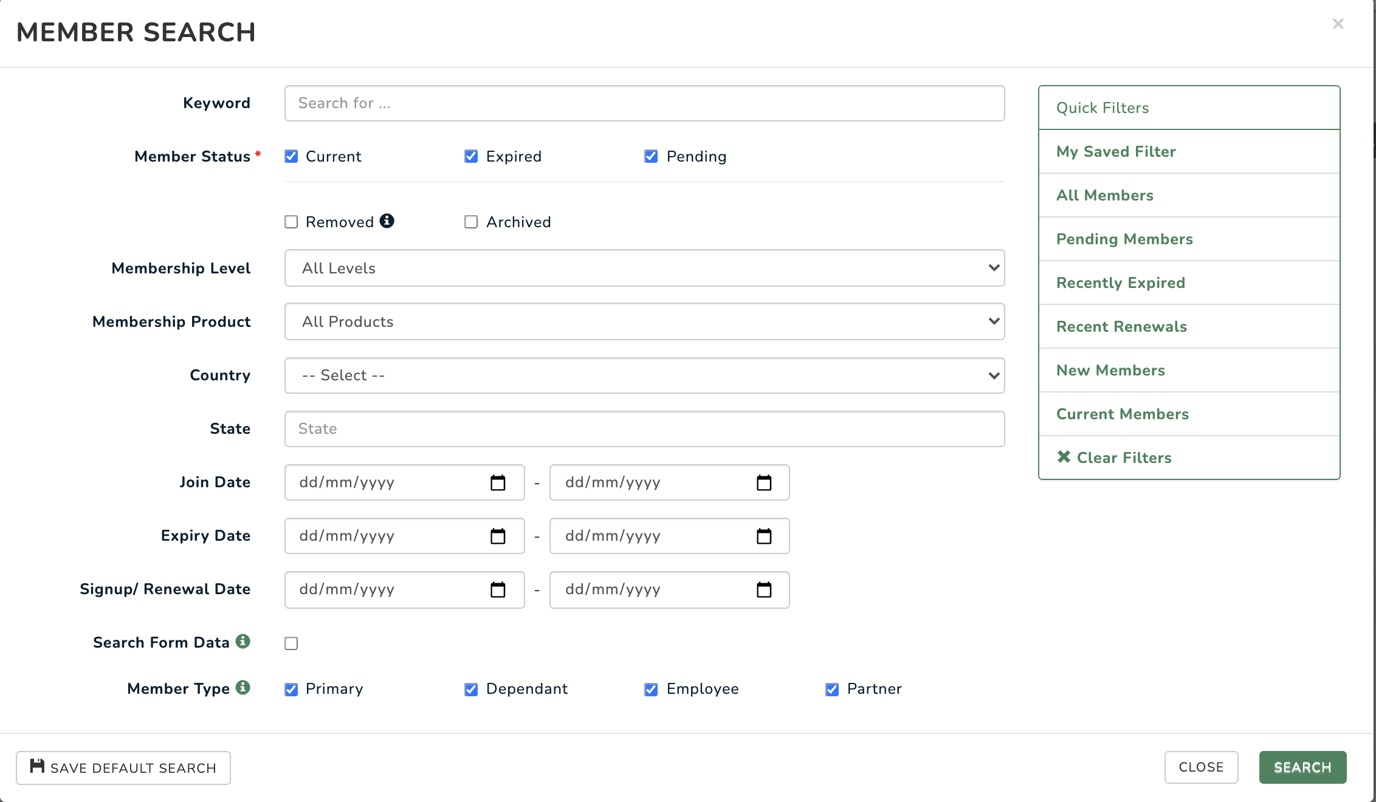Click inside the Keyword search field
The width and height of the screenshot is (1376, 802).
(644, 103)
